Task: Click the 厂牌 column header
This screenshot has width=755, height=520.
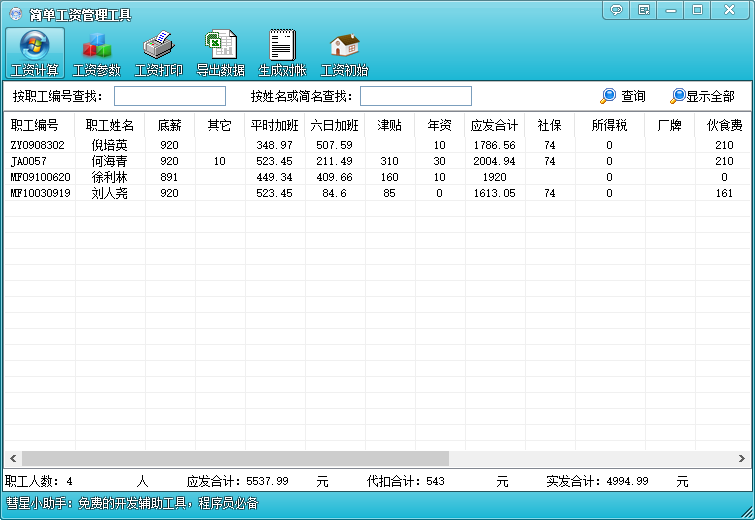Action: 669,125
